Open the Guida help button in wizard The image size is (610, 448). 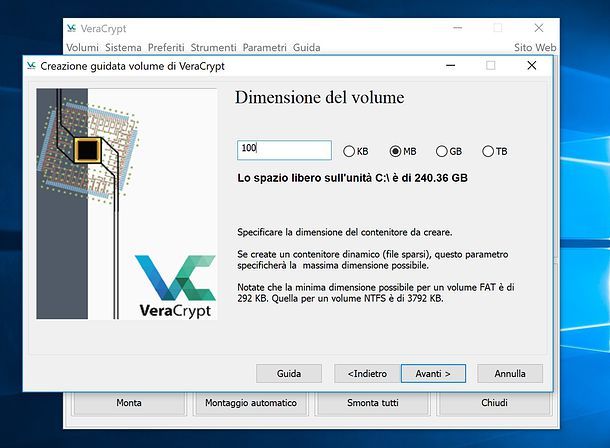pos(289,373)
